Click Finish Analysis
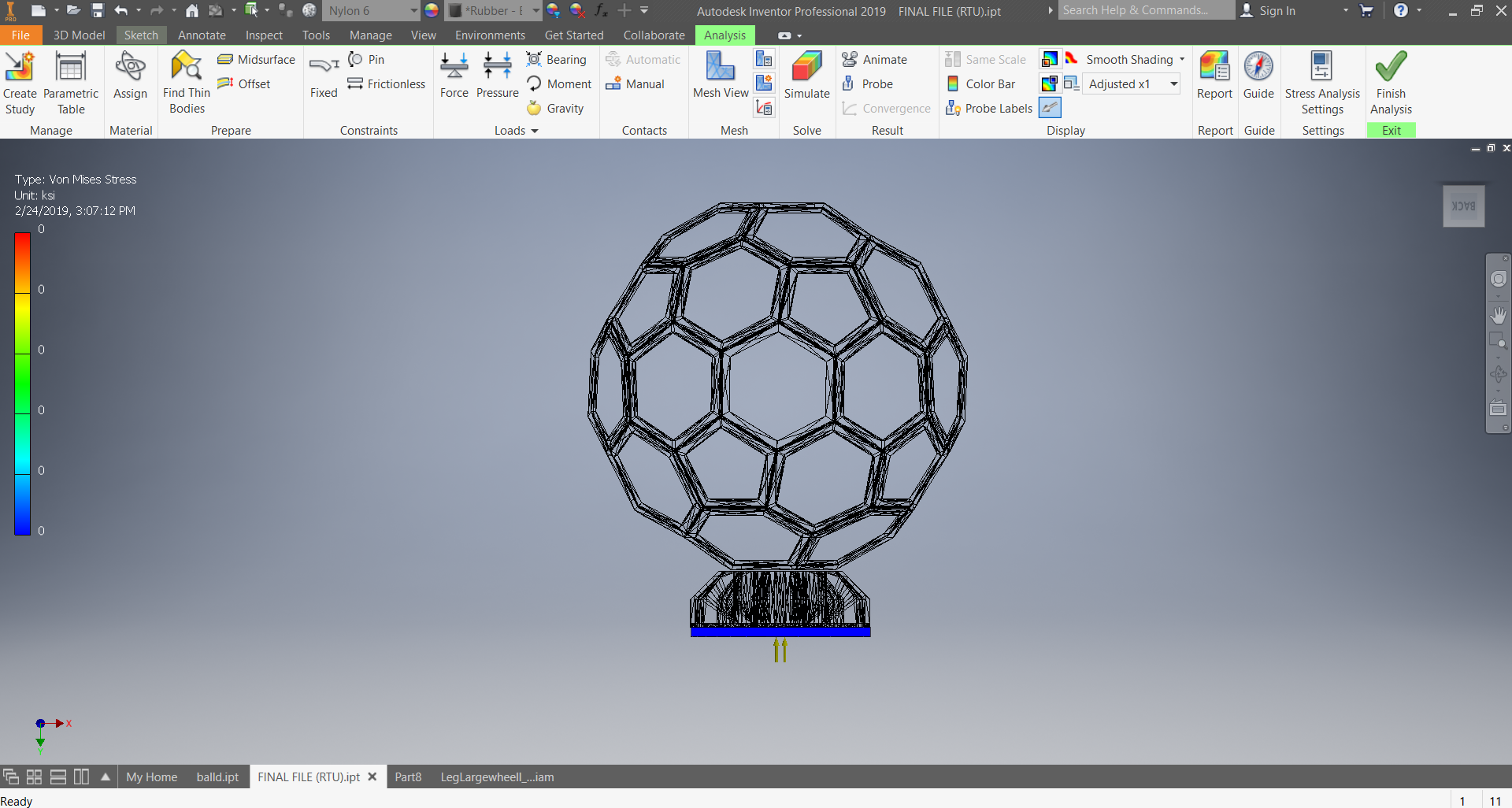The height and width of the screenshot is (808, 1512). coord(1391,82)
